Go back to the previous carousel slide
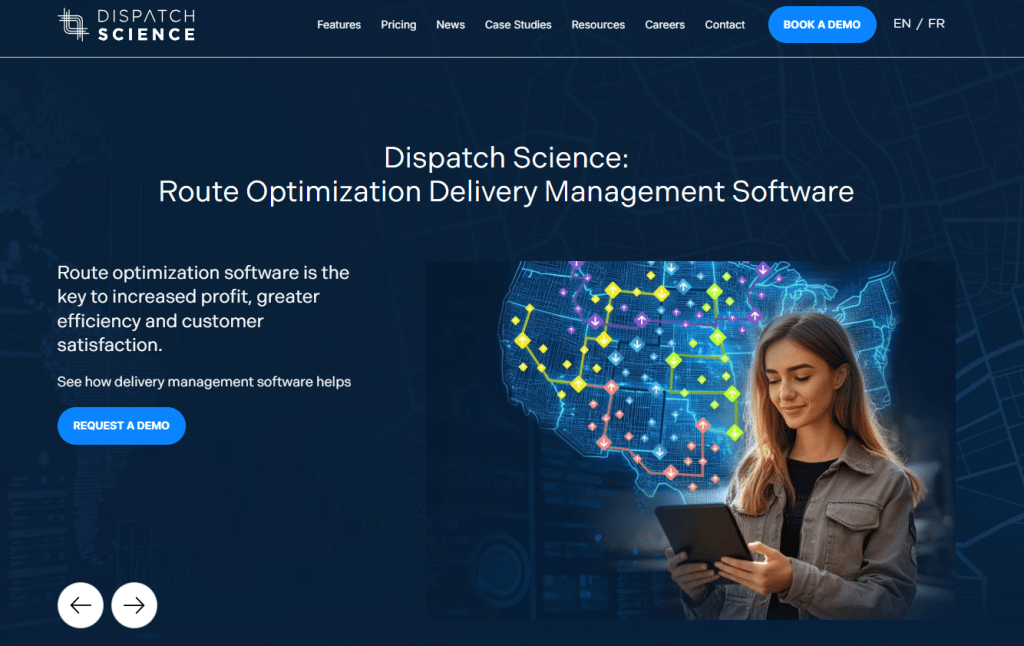The image size is (1024, 646). pyautogui.click(x=80, y=605)
